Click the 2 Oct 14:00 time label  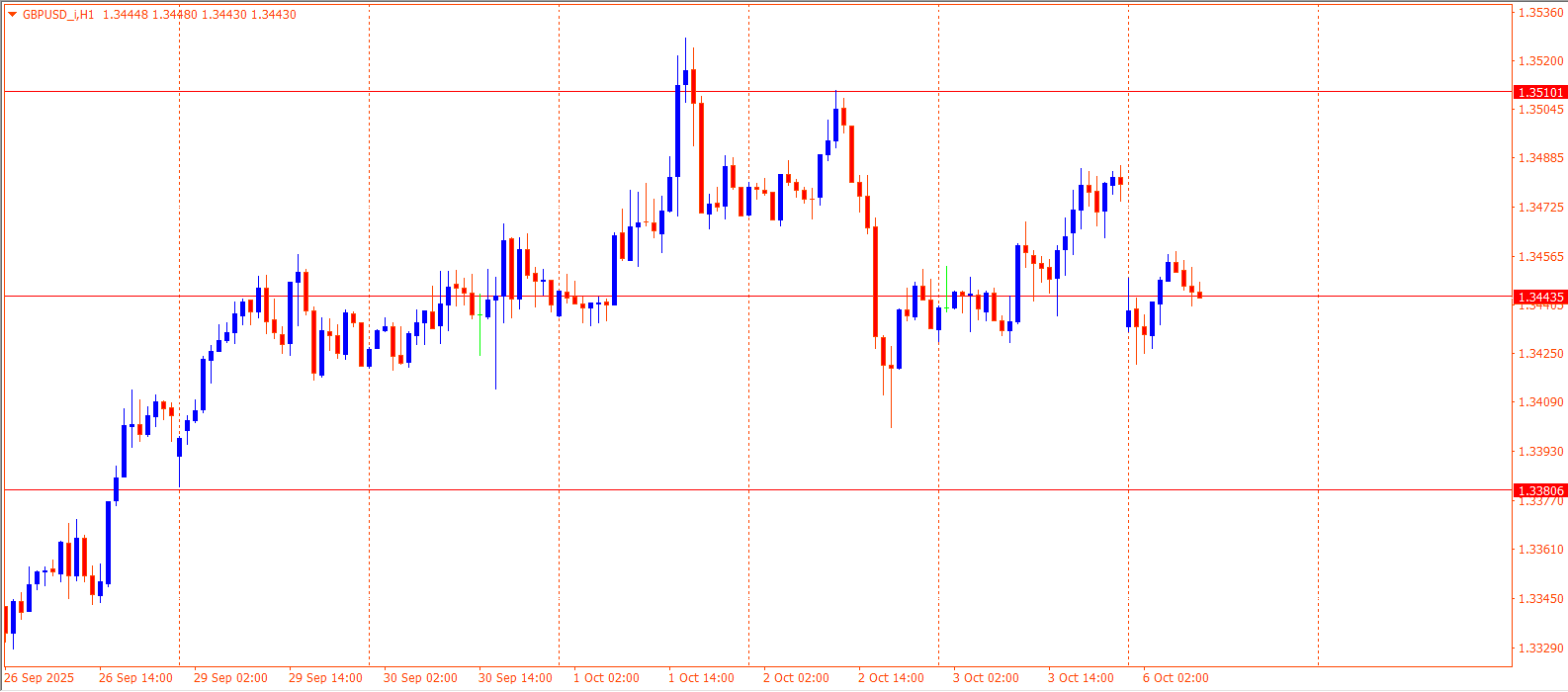[891, 678]
